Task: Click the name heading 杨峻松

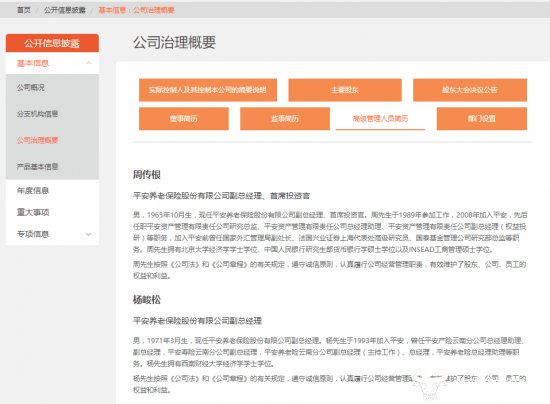Action: 147,299
